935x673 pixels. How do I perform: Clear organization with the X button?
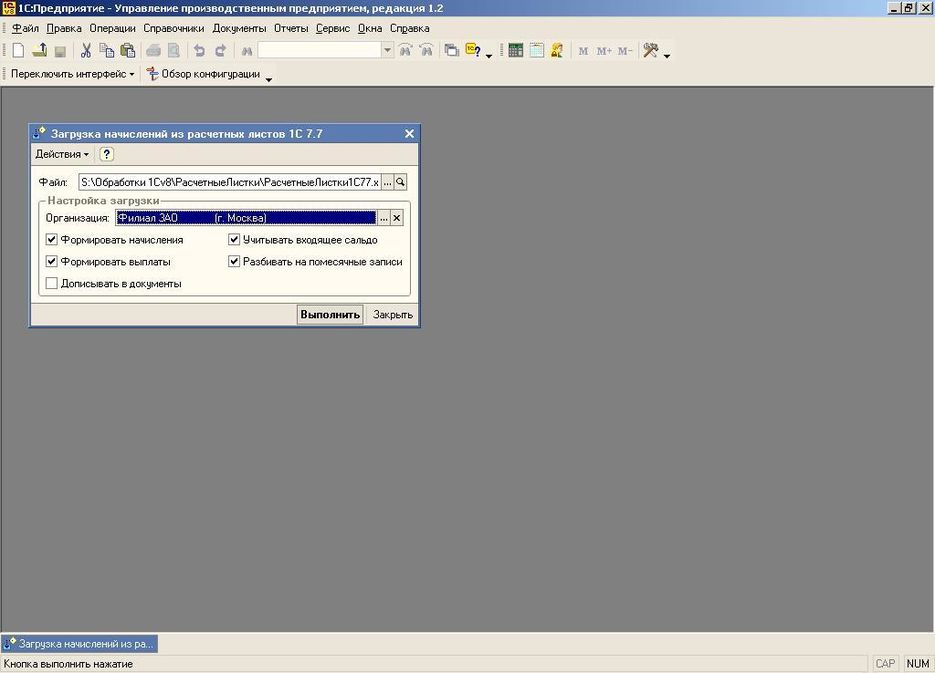coord(397,218)
